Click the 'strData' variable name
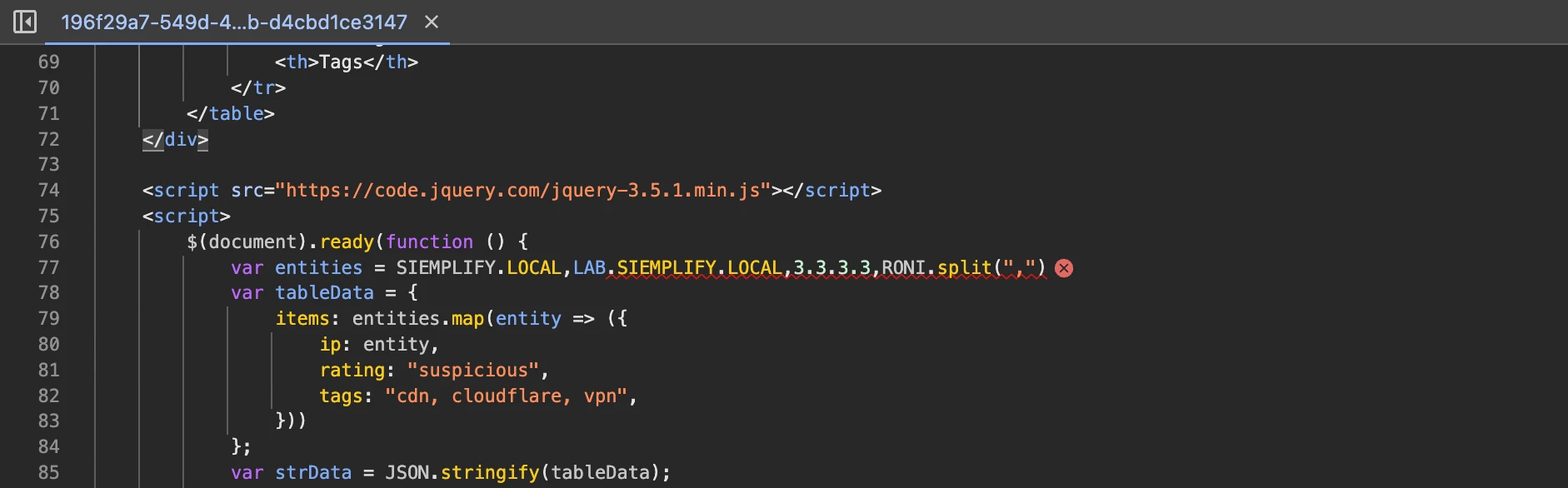The height and width of the screenshot is (488, 1568). tap(313, 472)
